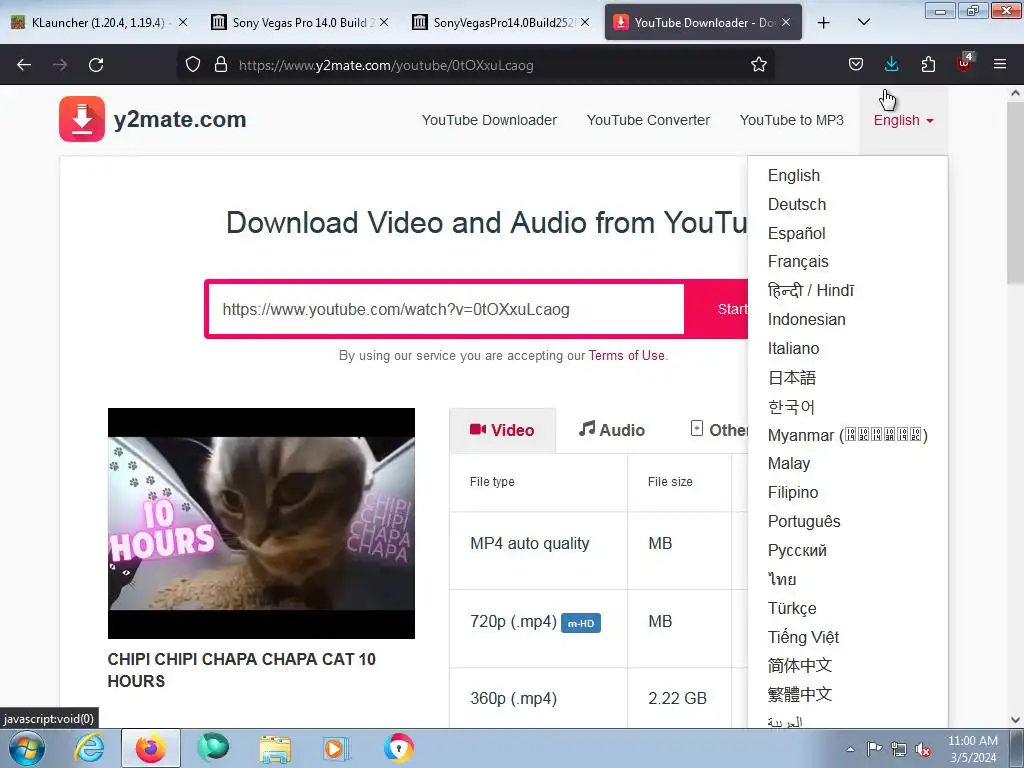Open Windows Start orb
Screen dimensions: 1024x768
click(x=27, y=748)
